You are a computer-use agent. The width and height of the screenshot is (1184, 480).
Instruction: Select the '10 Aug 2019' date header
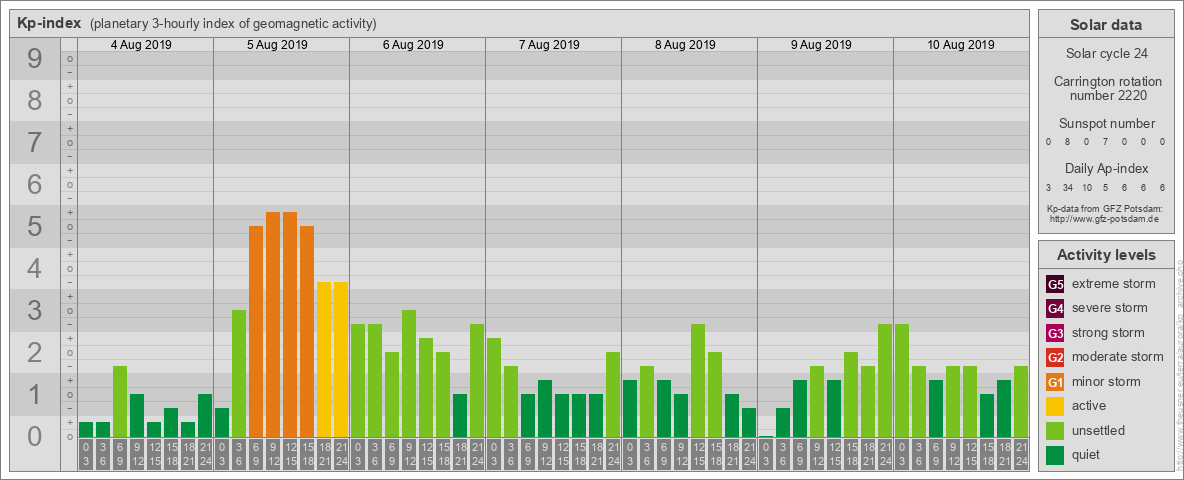point(960,45)
